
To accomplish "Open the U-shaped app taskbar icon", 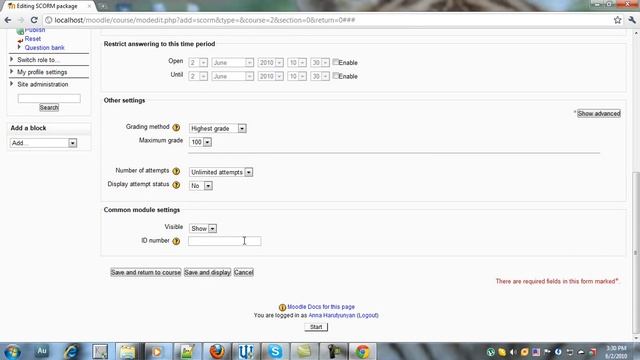I will click(246, 351).
